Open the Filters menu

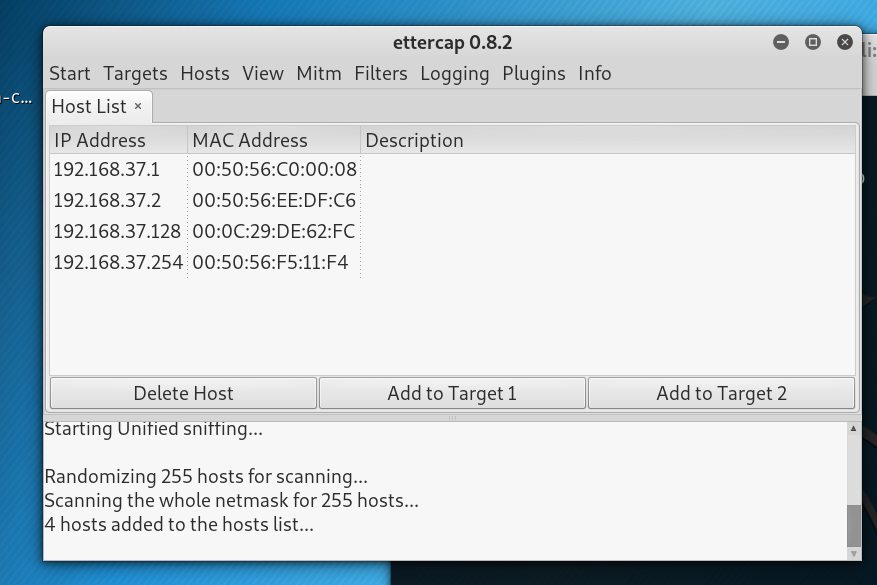click(381, 73)
